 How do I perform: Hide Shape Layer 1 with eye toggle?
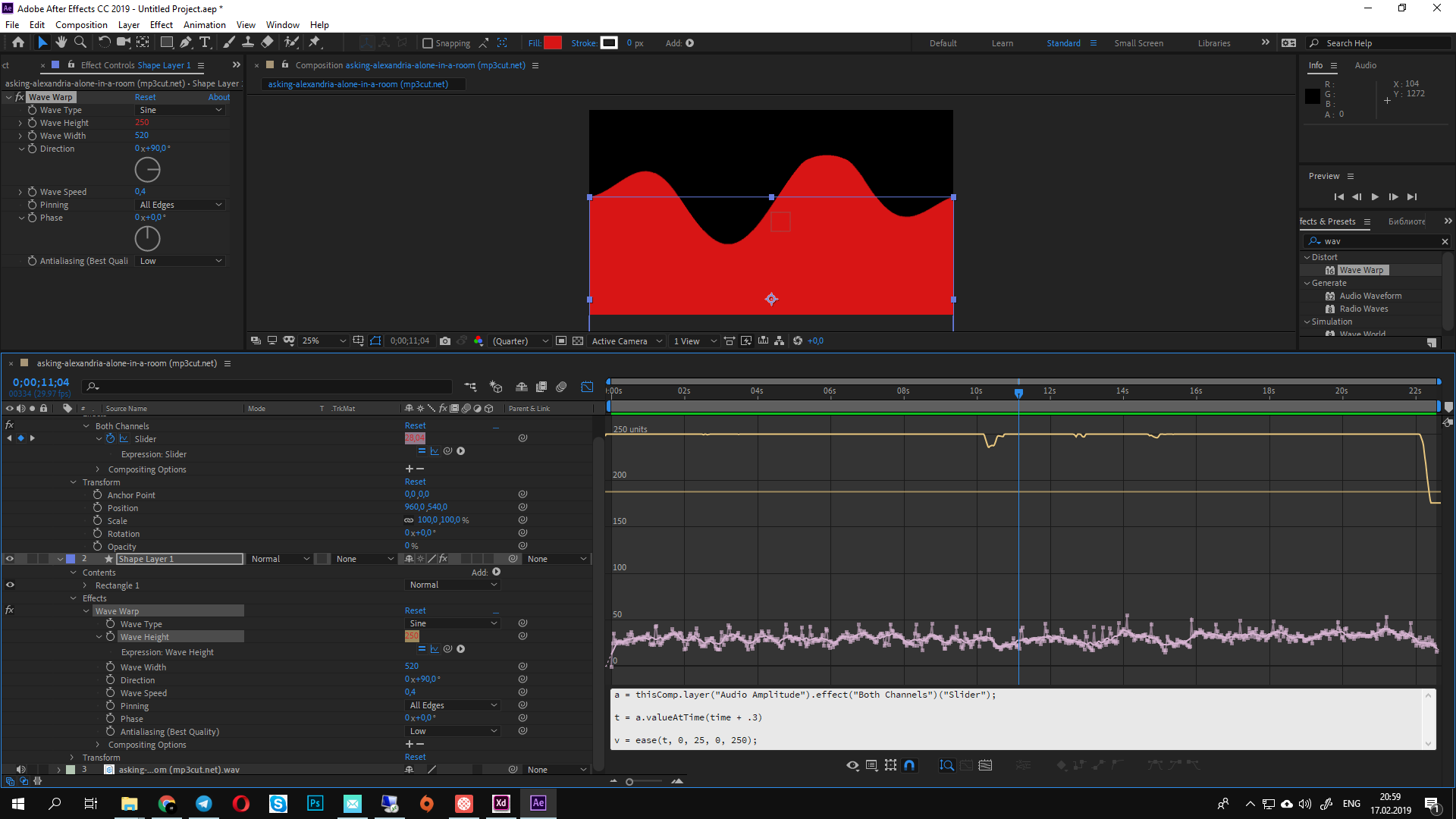(10, 559)
